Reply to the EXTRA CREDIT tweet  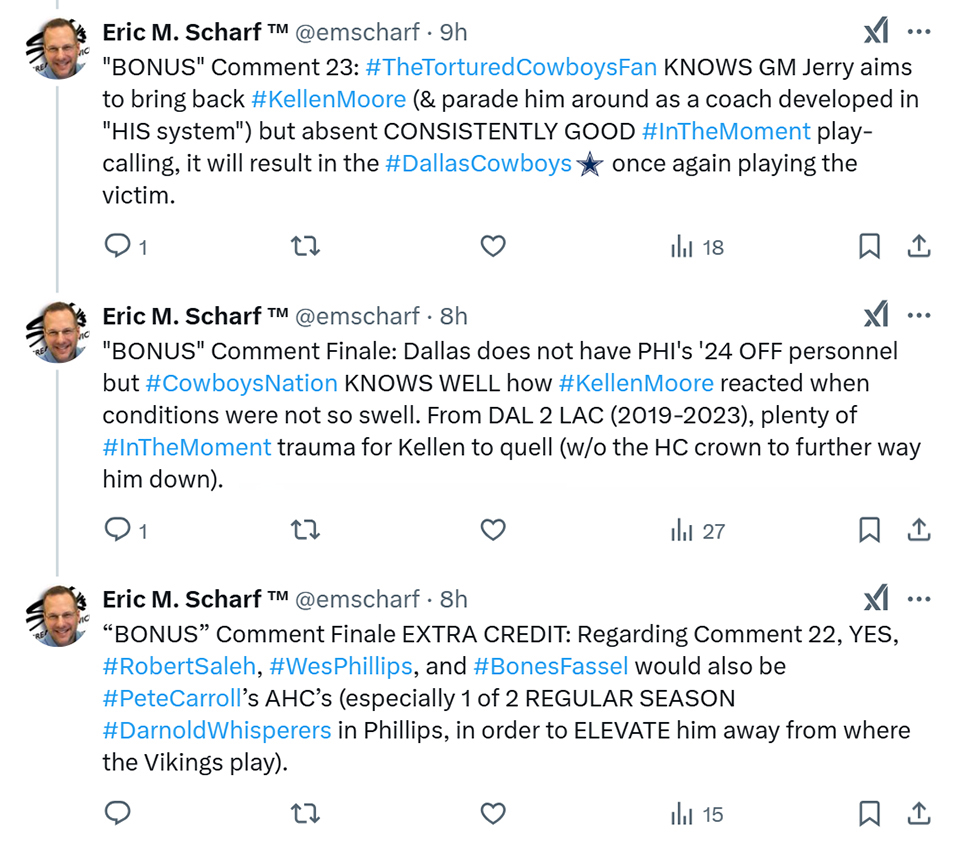[117, 813]
